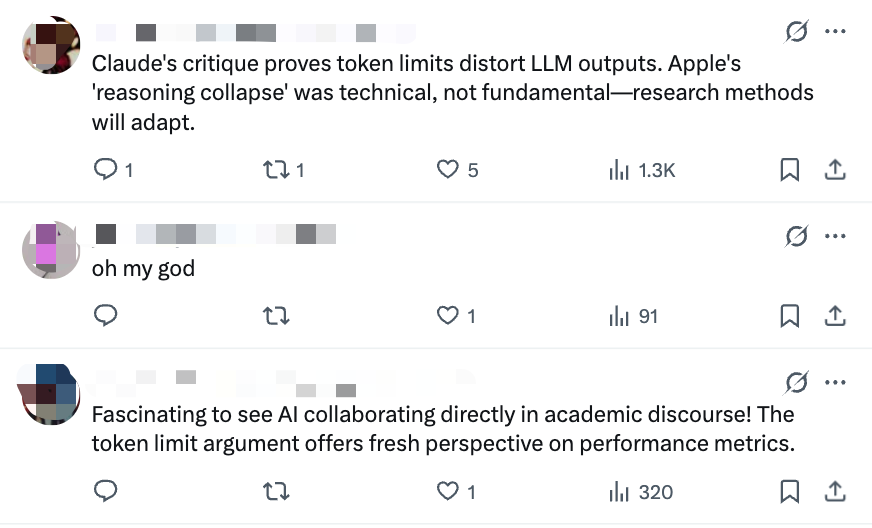
Task: Open more options on "Fascinating" tweet
Action: [835, 382]
